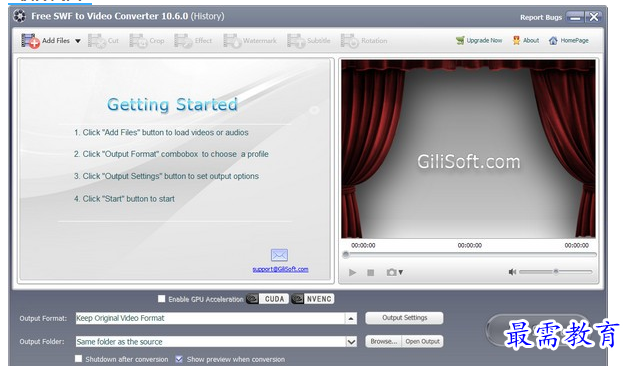Click the GiliSoft.com preview screen
Image resolution: width=628 pixels, height=366 pixels.
469,149
